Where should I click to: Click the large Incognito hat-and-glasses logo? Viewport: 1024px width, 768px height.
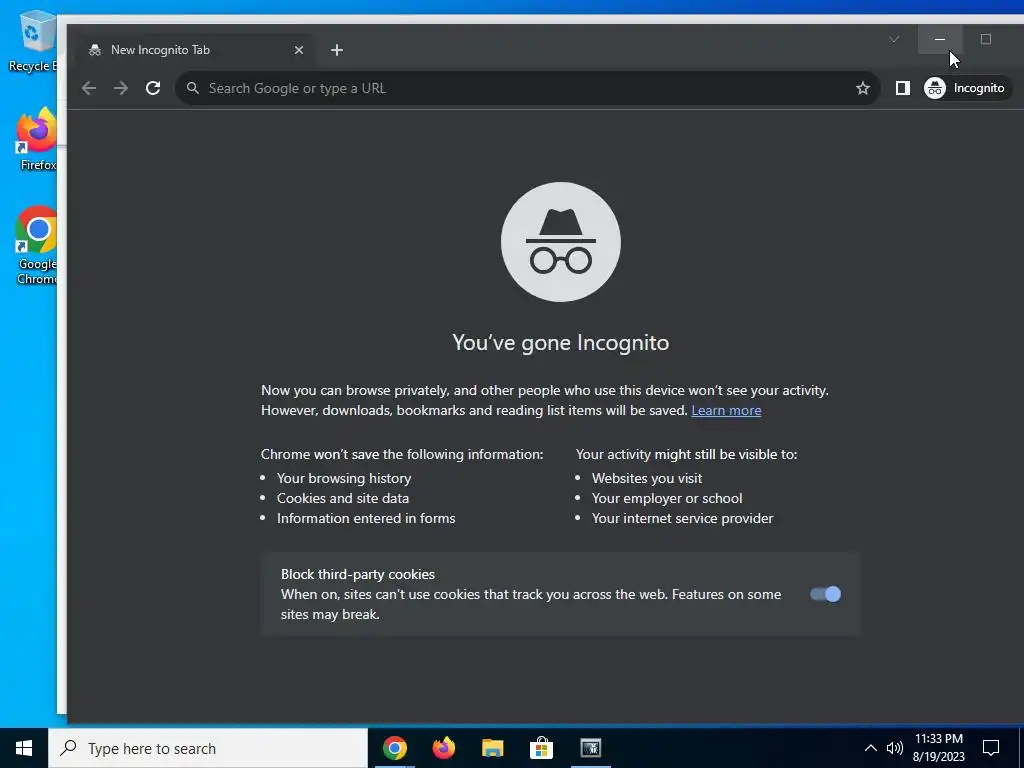pyautogui.click(x=561, y=242)
